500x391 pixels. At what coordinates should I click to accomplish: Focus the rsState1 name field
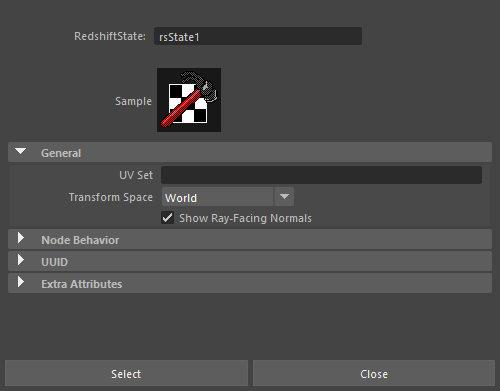[x=258, y=36]
